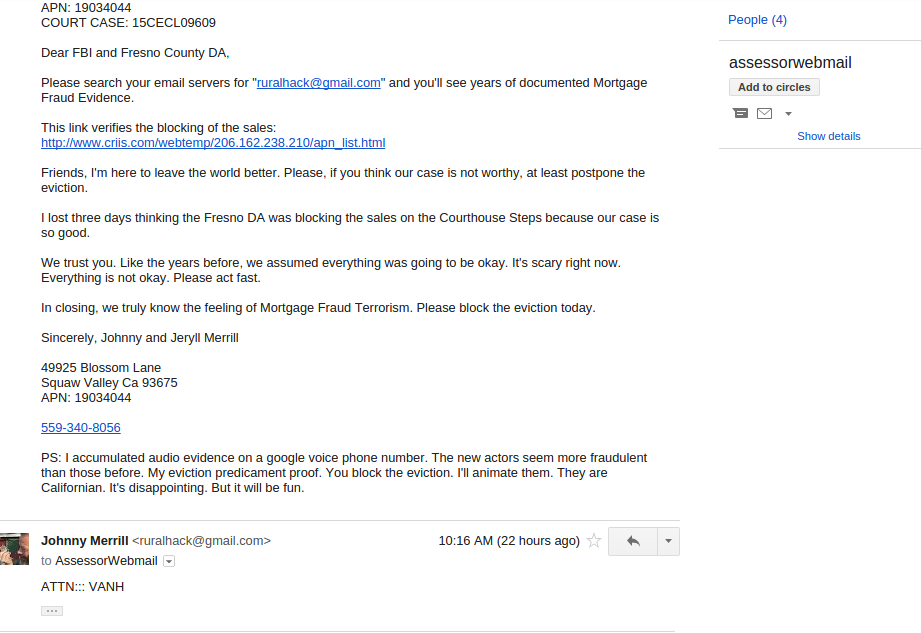This screenshot has height=633, width=921.
Task: Click the reply arrow button
Action: (633, 541)
